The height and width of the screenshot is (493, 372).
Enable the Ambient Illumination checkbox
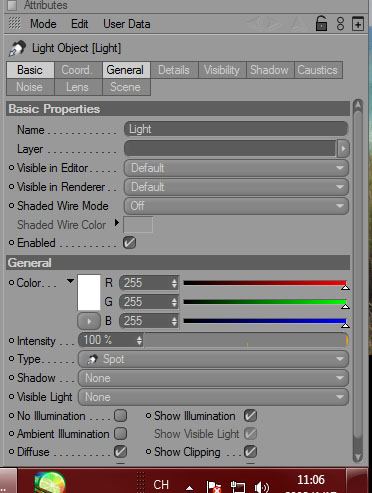[x=120, y=434]
